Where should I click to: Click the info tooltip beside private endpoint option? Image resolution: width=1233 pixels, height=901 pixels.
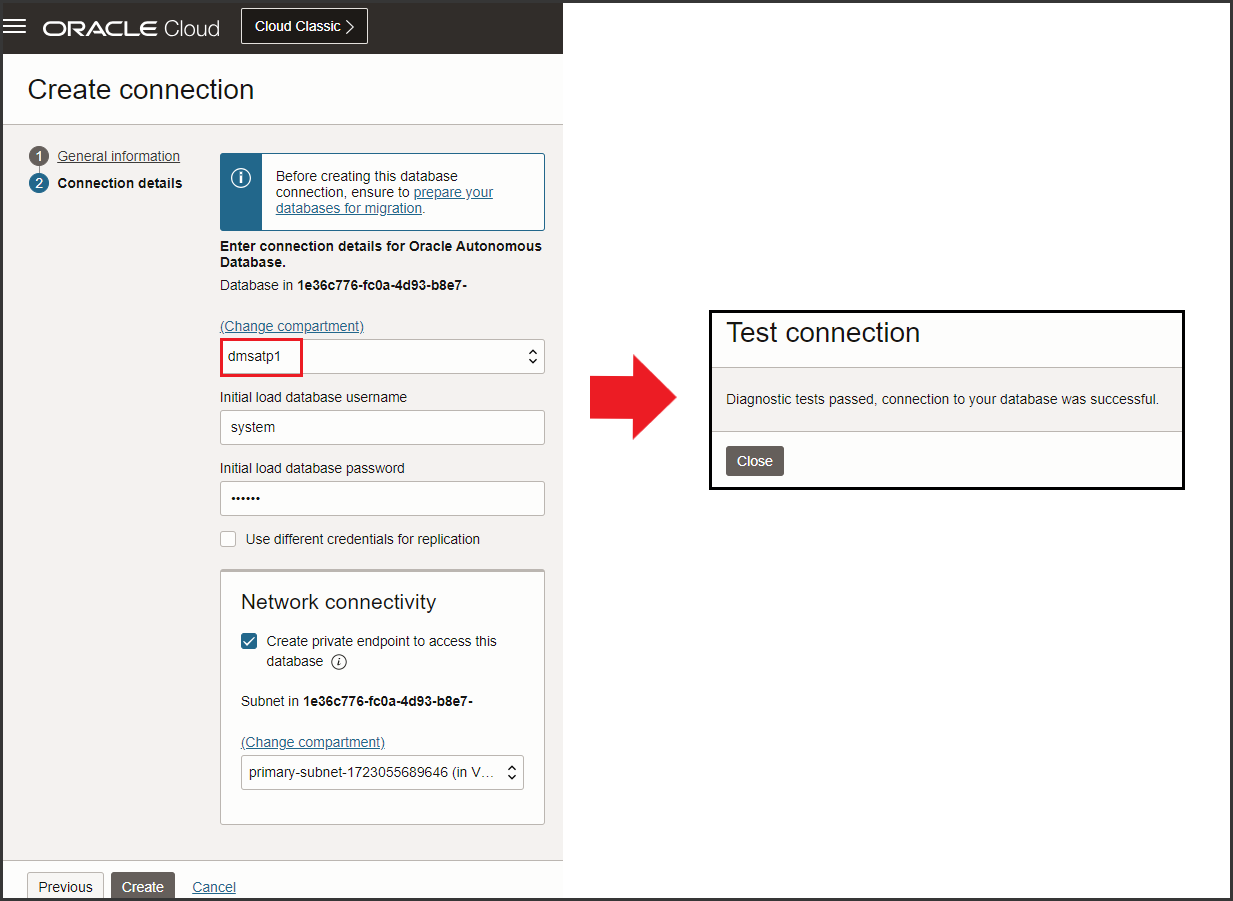(339, 662)
